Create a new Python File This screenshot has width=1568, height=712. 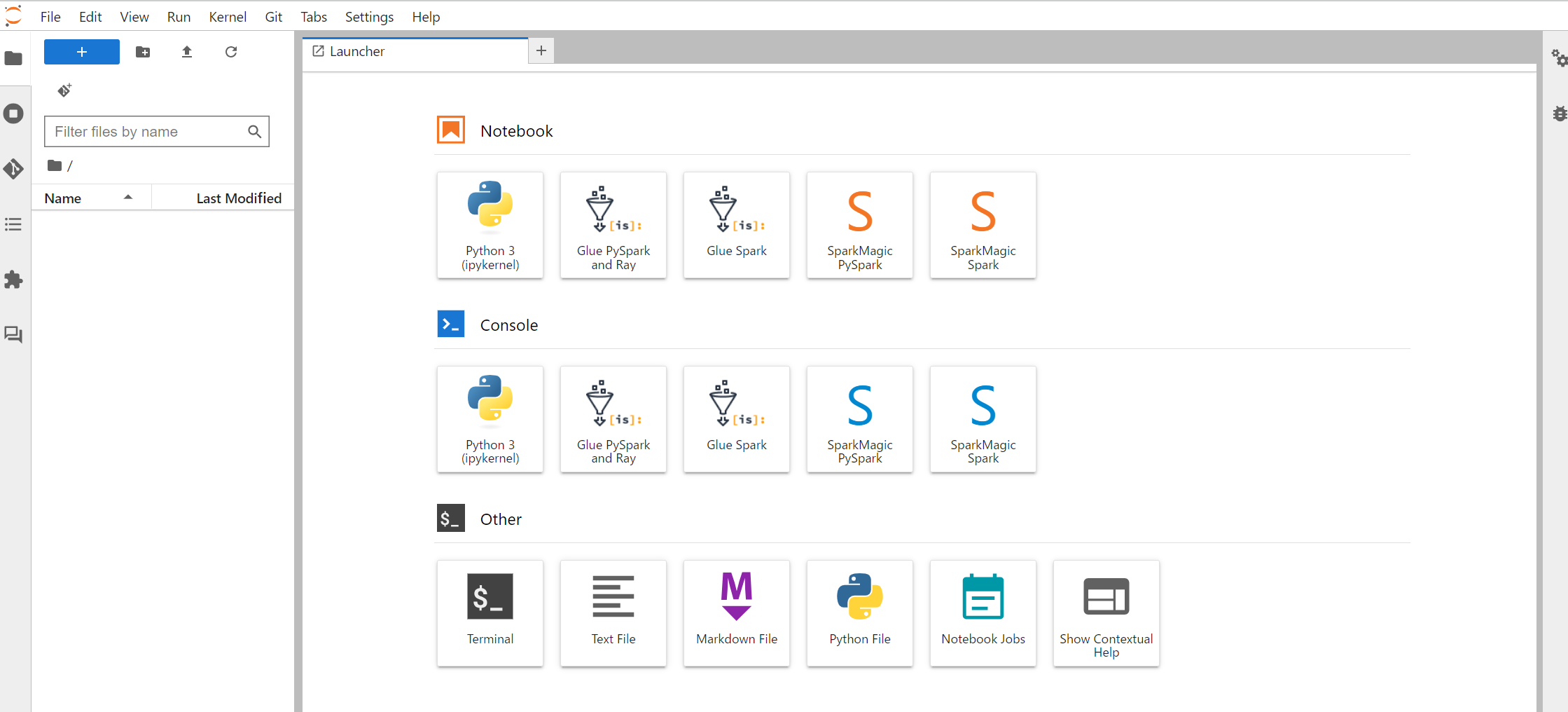pyautogui.click(x=860, y=613)
